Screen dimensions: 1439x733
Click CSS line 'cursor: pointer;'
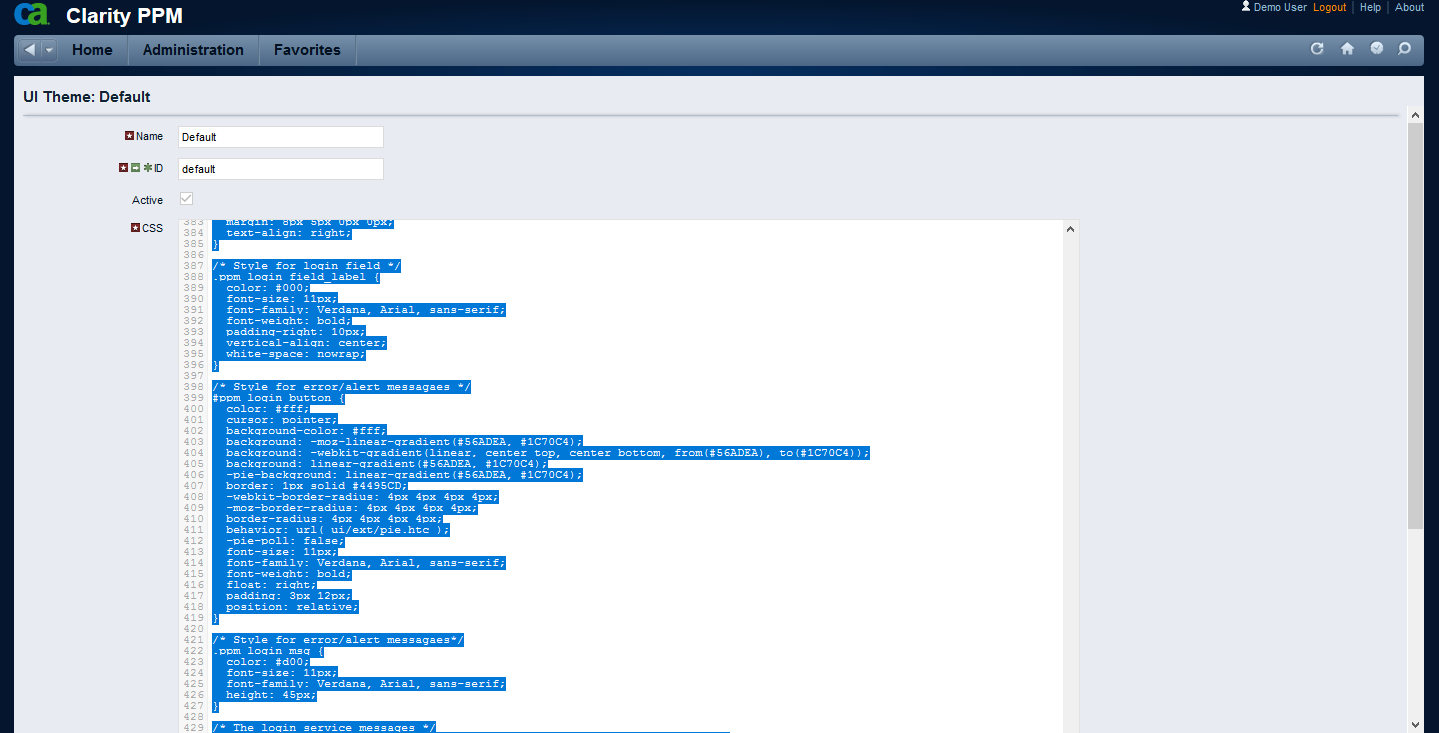[x=282, y=420]
